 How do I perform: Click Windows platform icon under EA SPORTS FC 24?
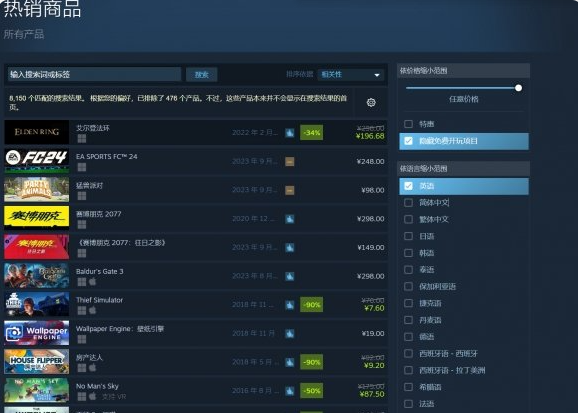(x=82, y=167)
